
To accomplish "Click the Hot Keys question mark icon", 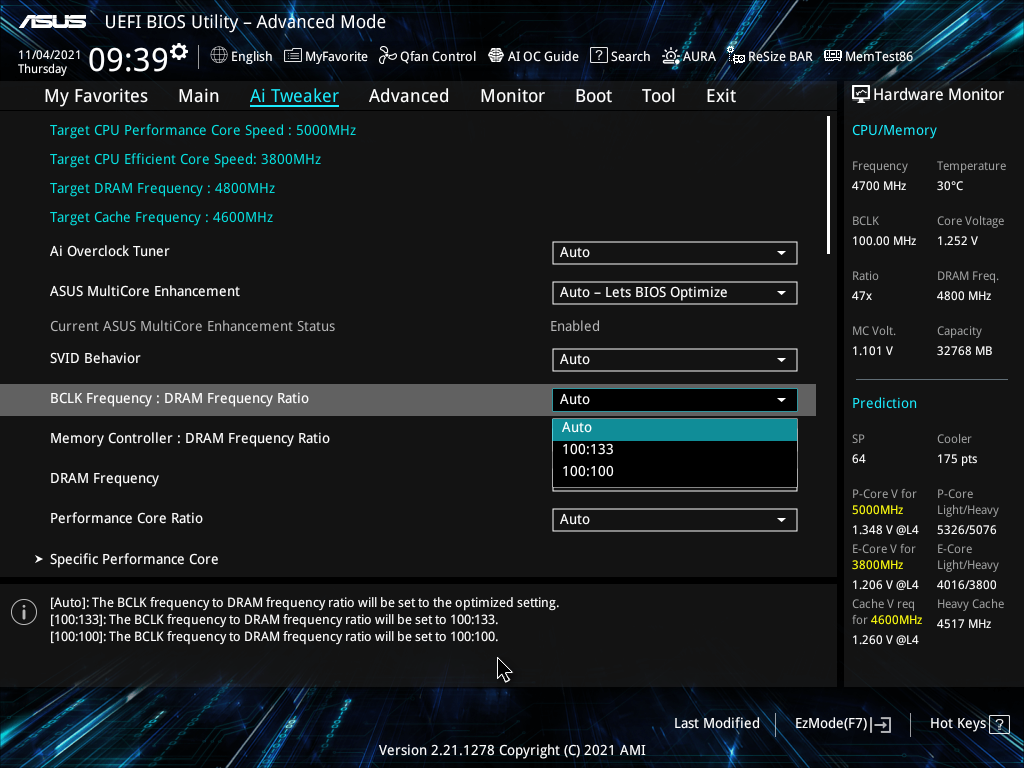I will pyautogui.click(x=999, y=724).
